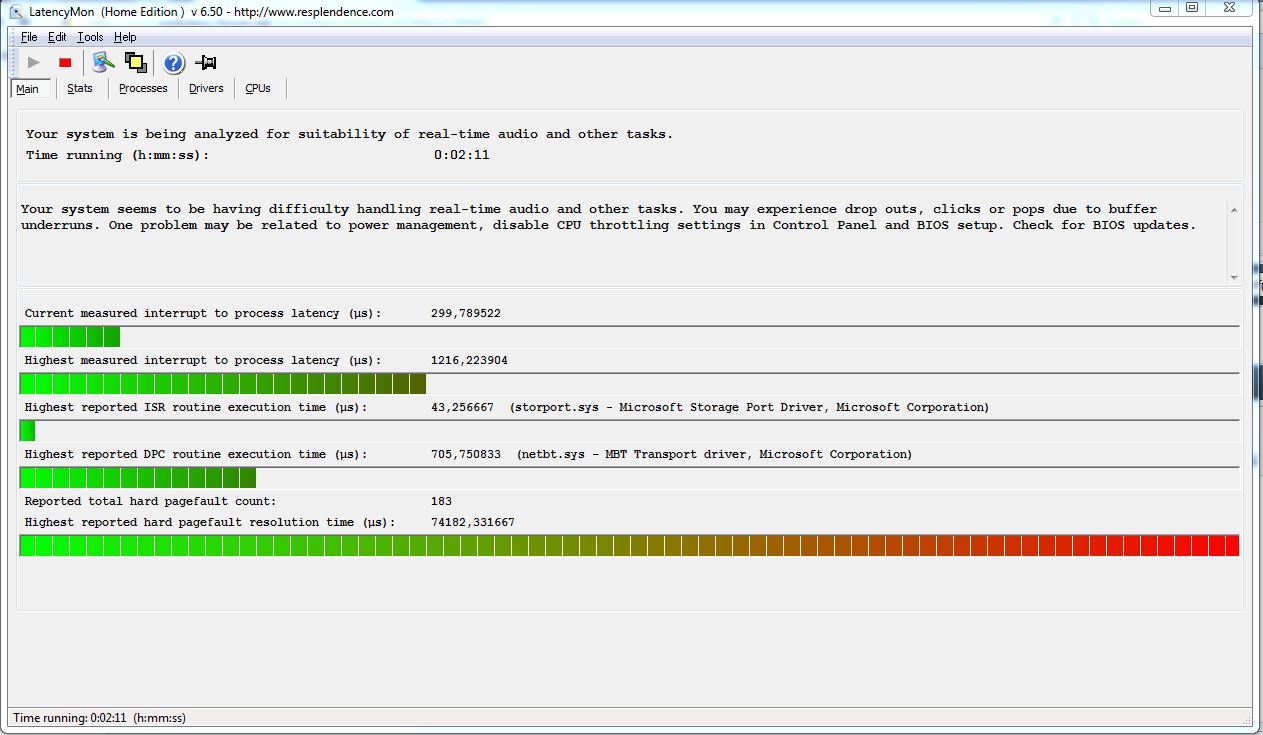Click the overlapping yellow windows toolbar icon
The image size is (1263, 735).
[x=135, y=63]
